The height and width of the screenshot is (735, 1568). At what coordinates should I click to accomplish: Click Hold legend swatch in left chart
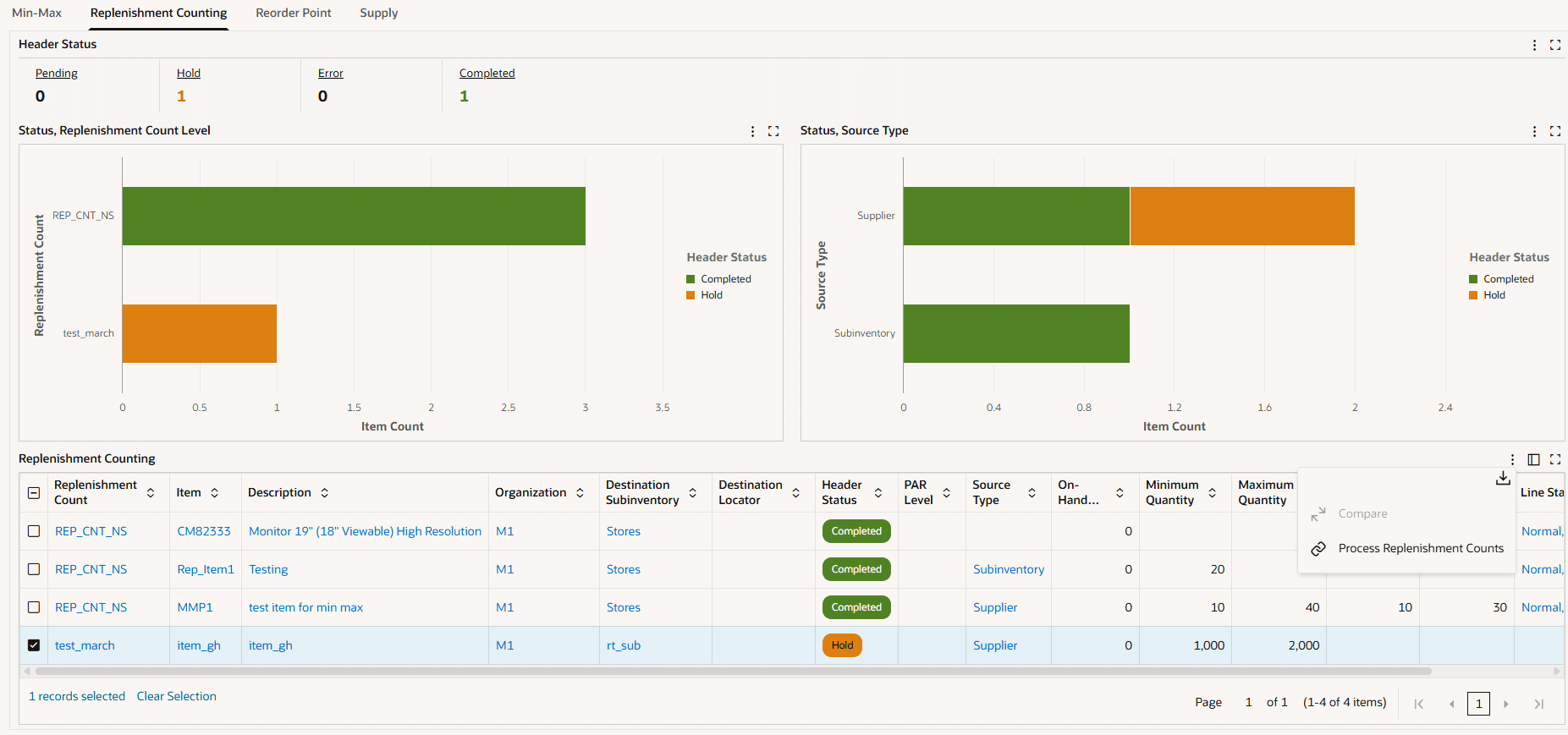point(690,295)
